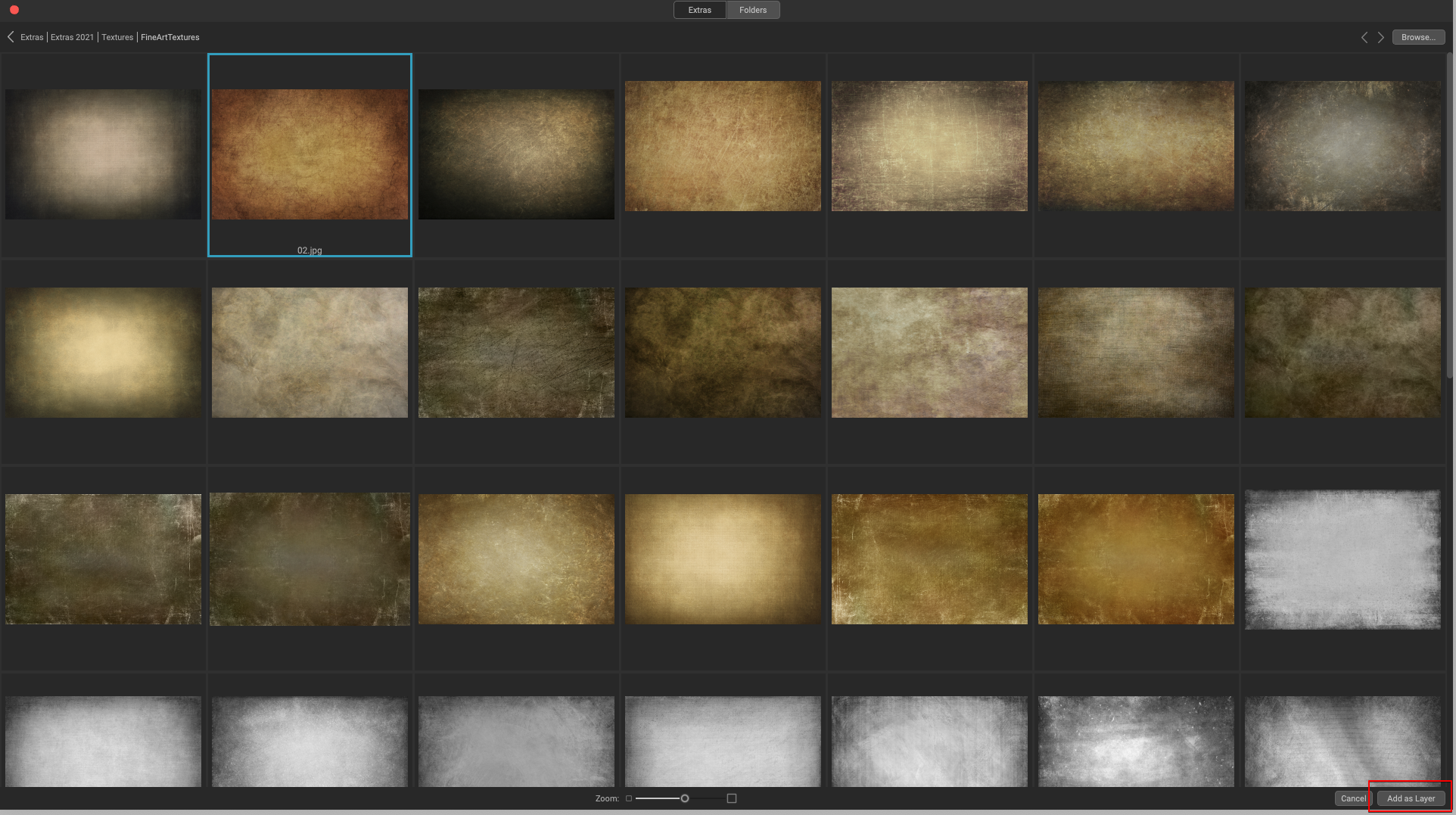Click the Zoom slider handle
Image resolution: width=1456 pixels, height=815 pixels.
685,798
